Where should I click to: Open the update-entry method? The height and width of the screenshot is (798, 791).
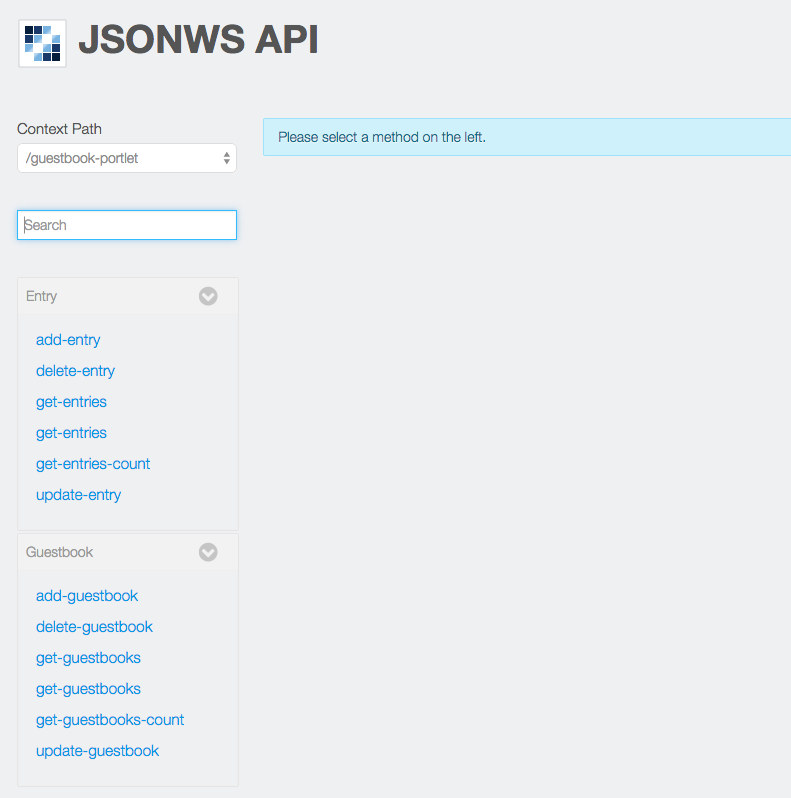click(x=78, y=495)
